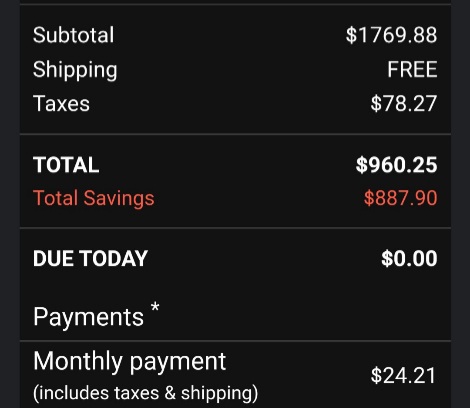Select the Monthly payment label
This screenshot has width=470, height=408.
coord(130,362)
